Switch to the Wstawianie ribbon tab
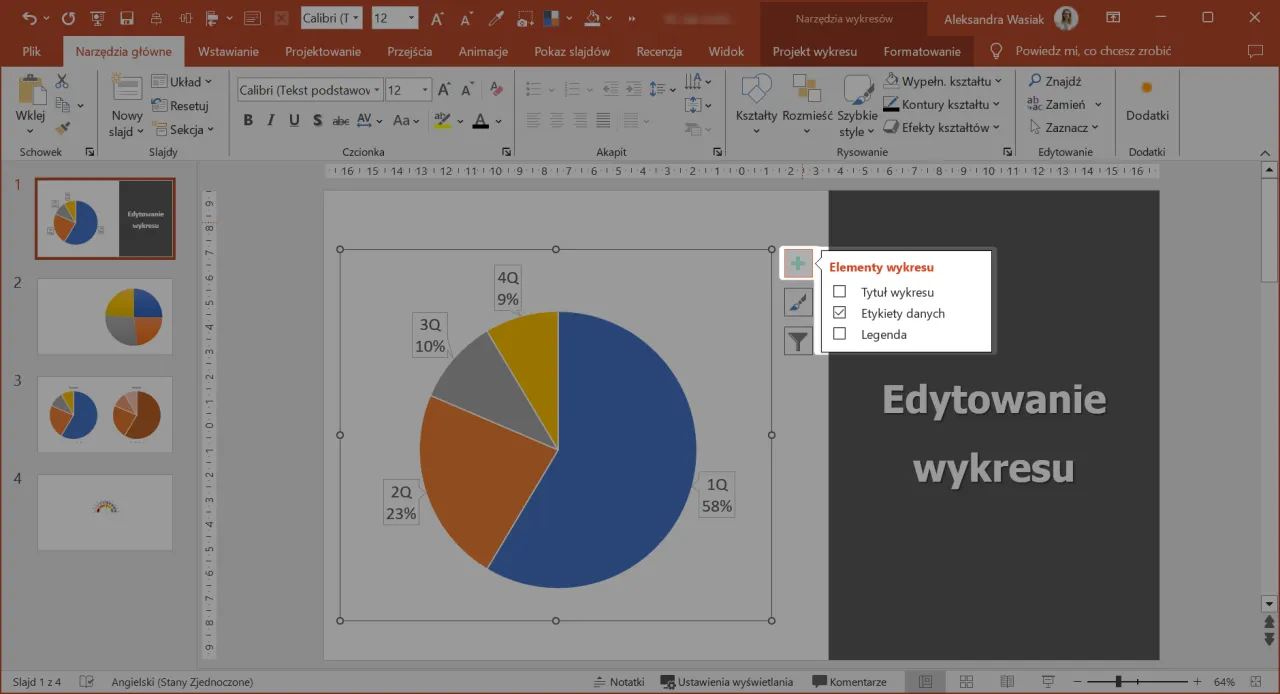The height and width of the screenshot is (694, 1280). 230,51
